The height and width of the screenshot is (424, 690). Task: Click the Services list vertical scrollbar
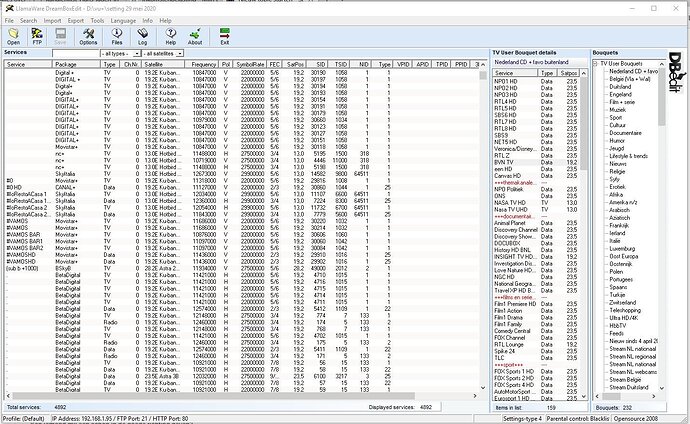(483, 226)
